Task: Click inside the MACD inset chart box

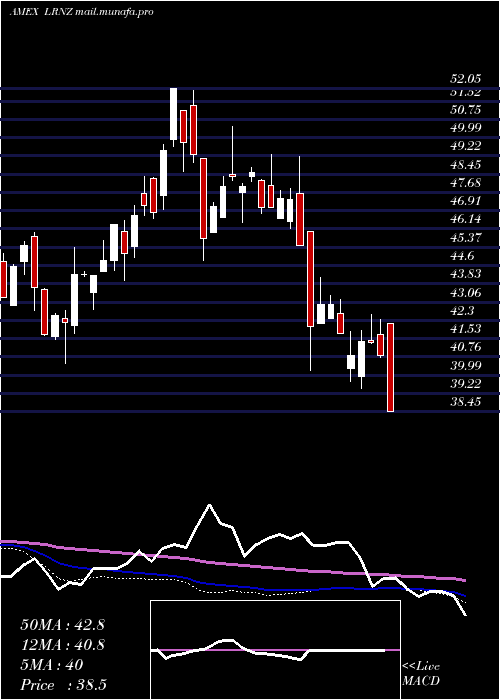Action: pyautogui.click(x=275, y=650)
